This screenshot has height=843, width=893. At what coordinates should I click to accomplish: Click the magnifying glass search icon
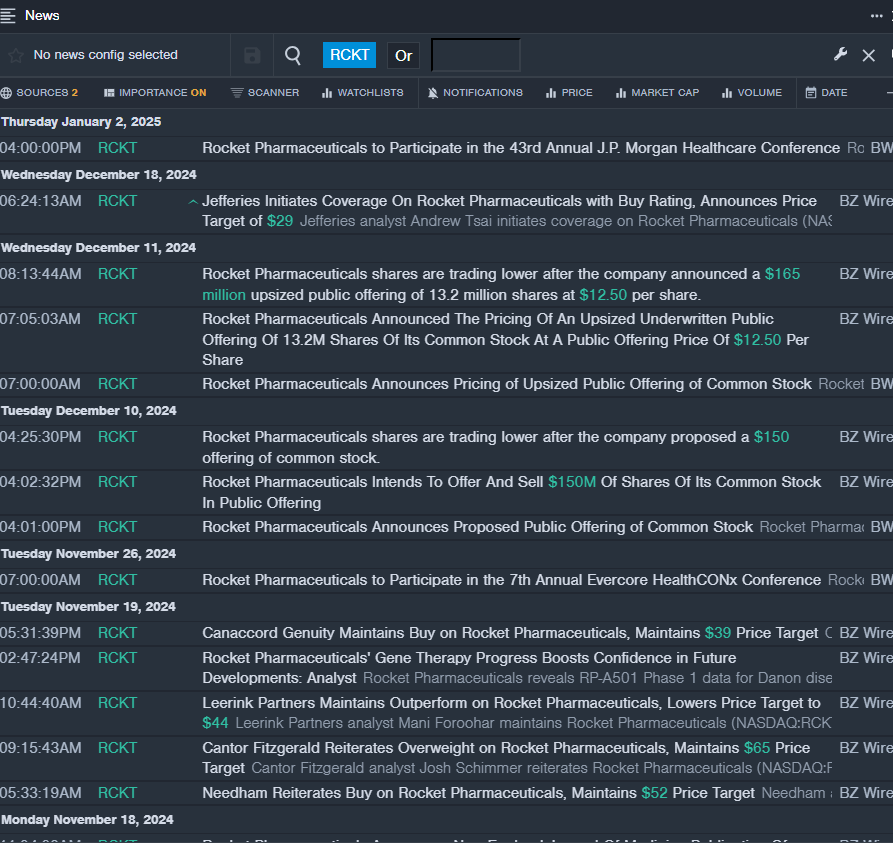pos(293,56)
